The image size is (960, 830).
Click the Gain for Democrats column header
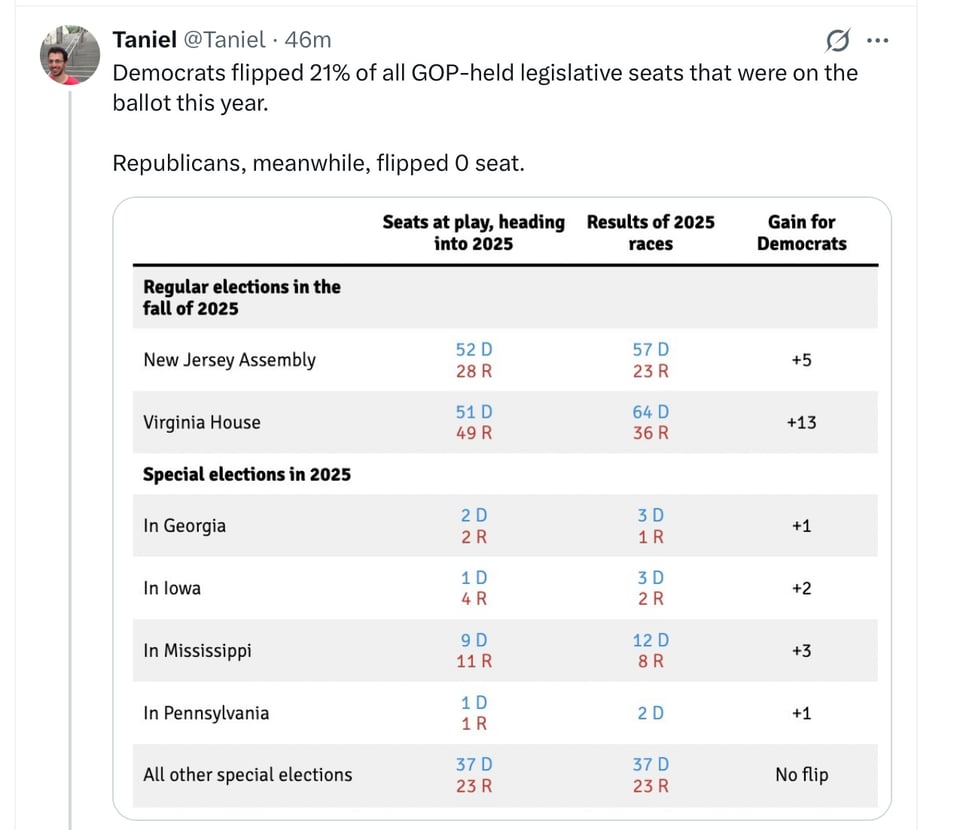pyautogui.click(x=802, y=232)
